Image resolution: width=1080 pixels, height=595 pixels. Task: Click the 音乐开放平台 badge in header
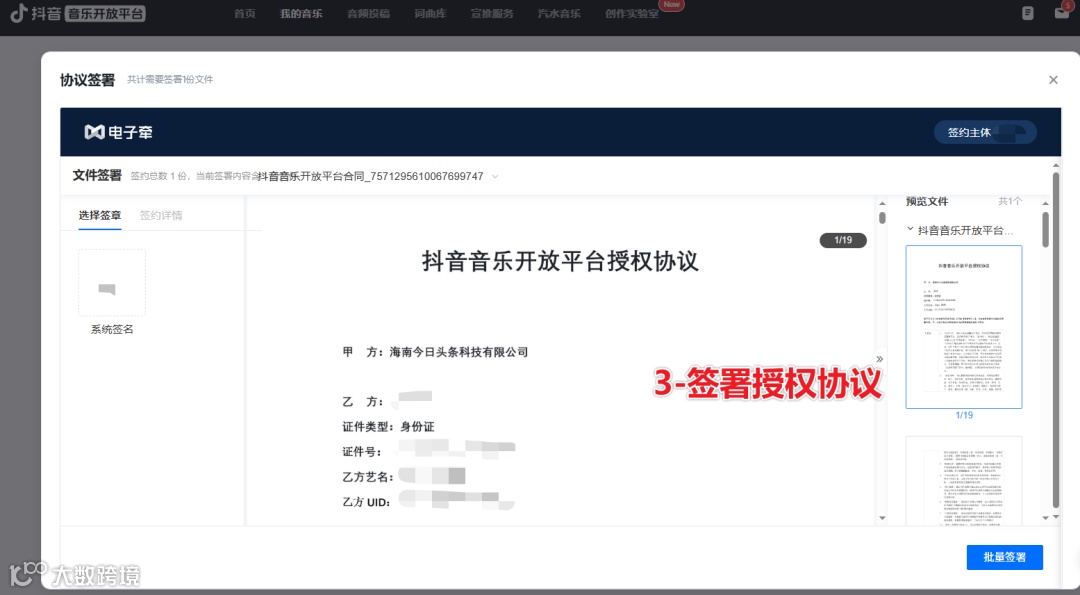tap(105, 13)
